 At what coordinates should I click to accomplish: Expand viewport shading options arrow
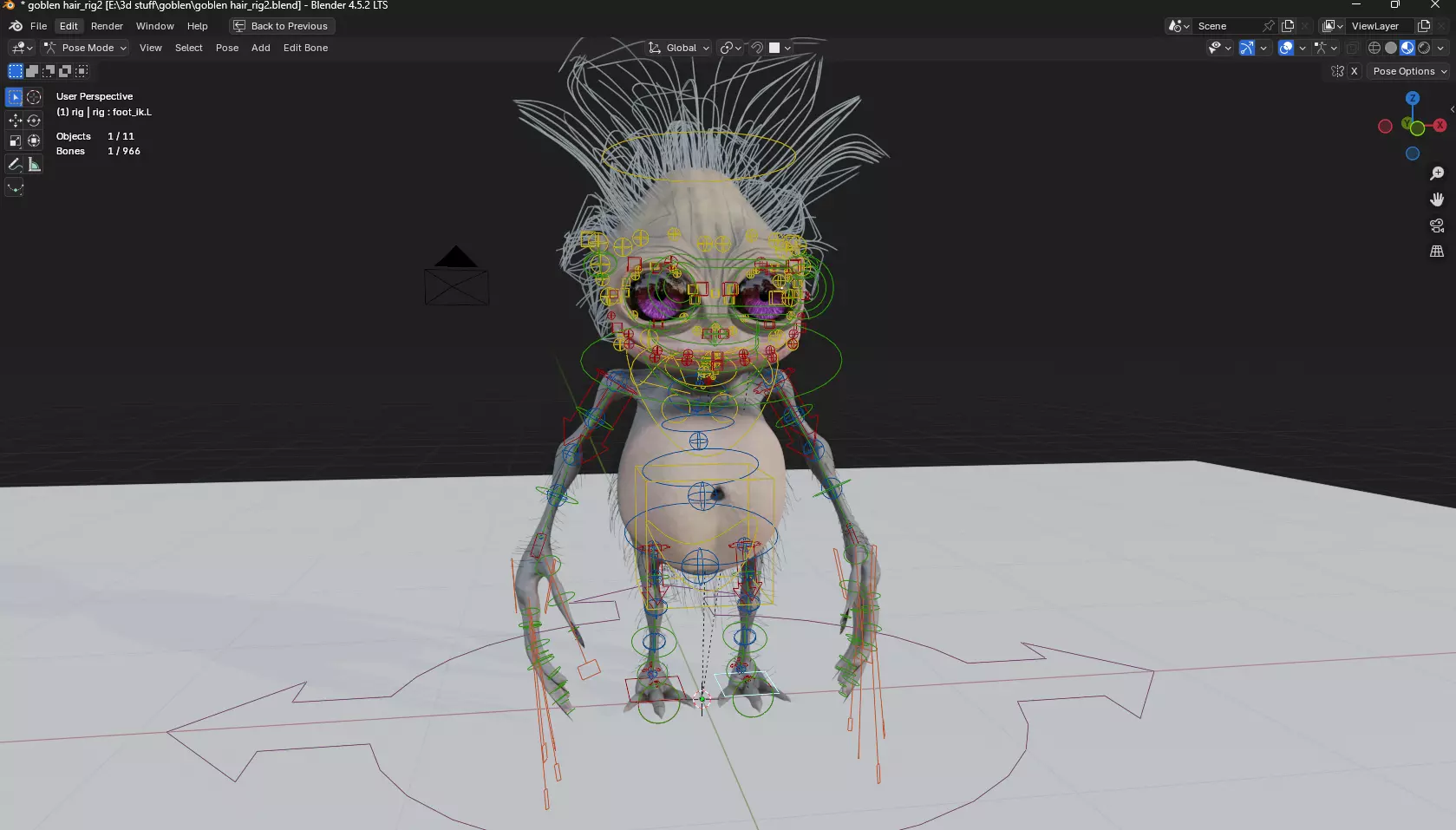(x=1441, y=48)
